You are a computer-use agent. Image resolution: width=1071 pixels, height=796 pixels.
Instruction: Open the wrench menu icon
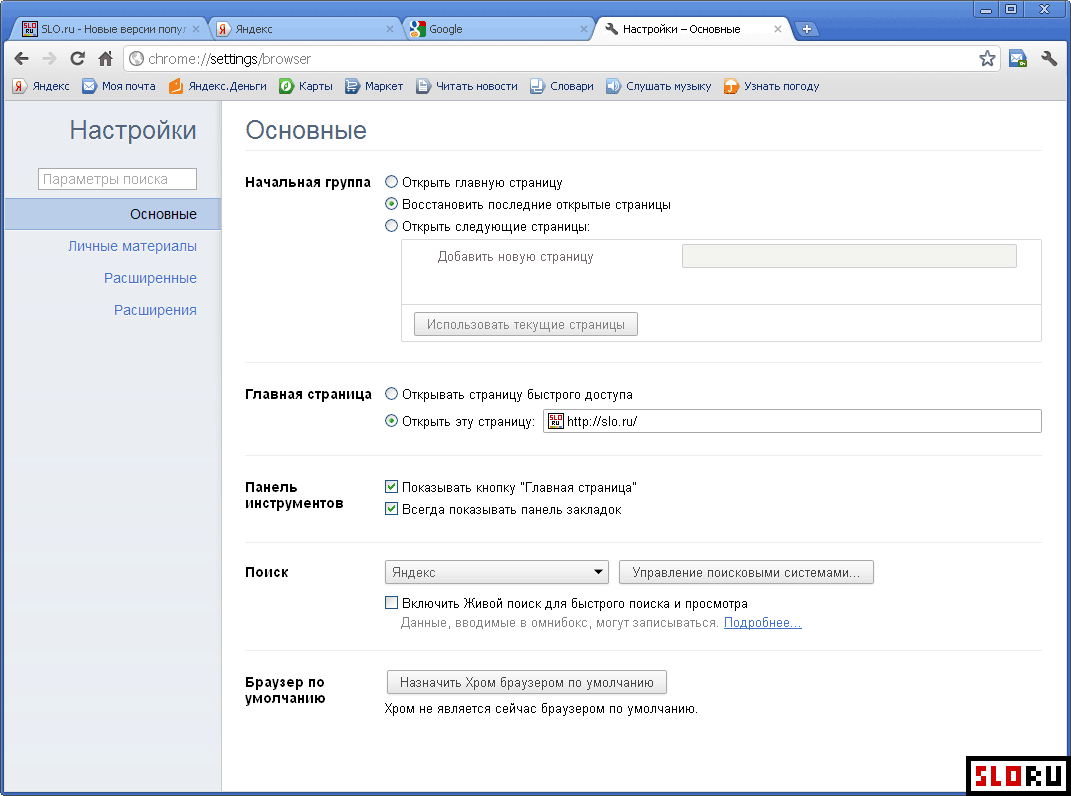(x=1049, y=59)
